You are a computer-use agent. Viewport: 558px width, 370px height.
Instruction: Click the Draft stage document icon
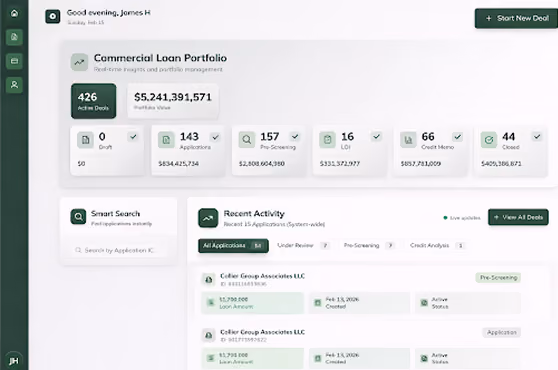click(x=85, y=140)
